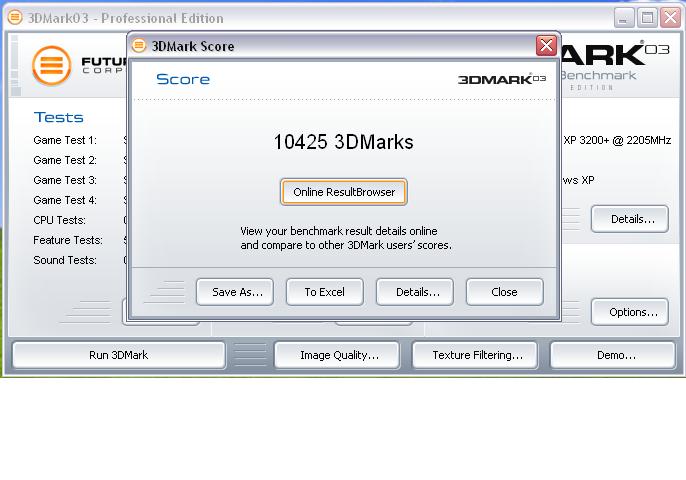Viewport: 686px width, 480px height.
Task: Click the Online ResultBrowser button
Action: [x=343, y=192]
